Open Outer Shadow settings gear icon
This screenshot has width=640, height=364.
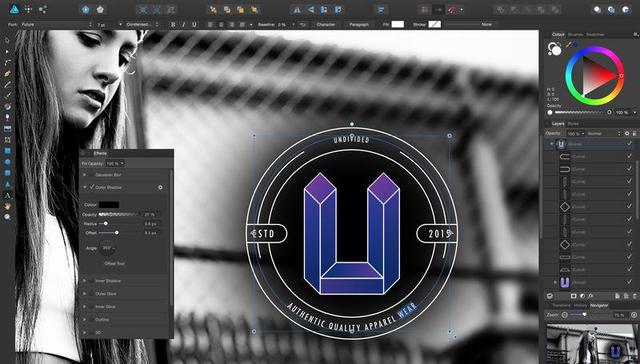160,188
